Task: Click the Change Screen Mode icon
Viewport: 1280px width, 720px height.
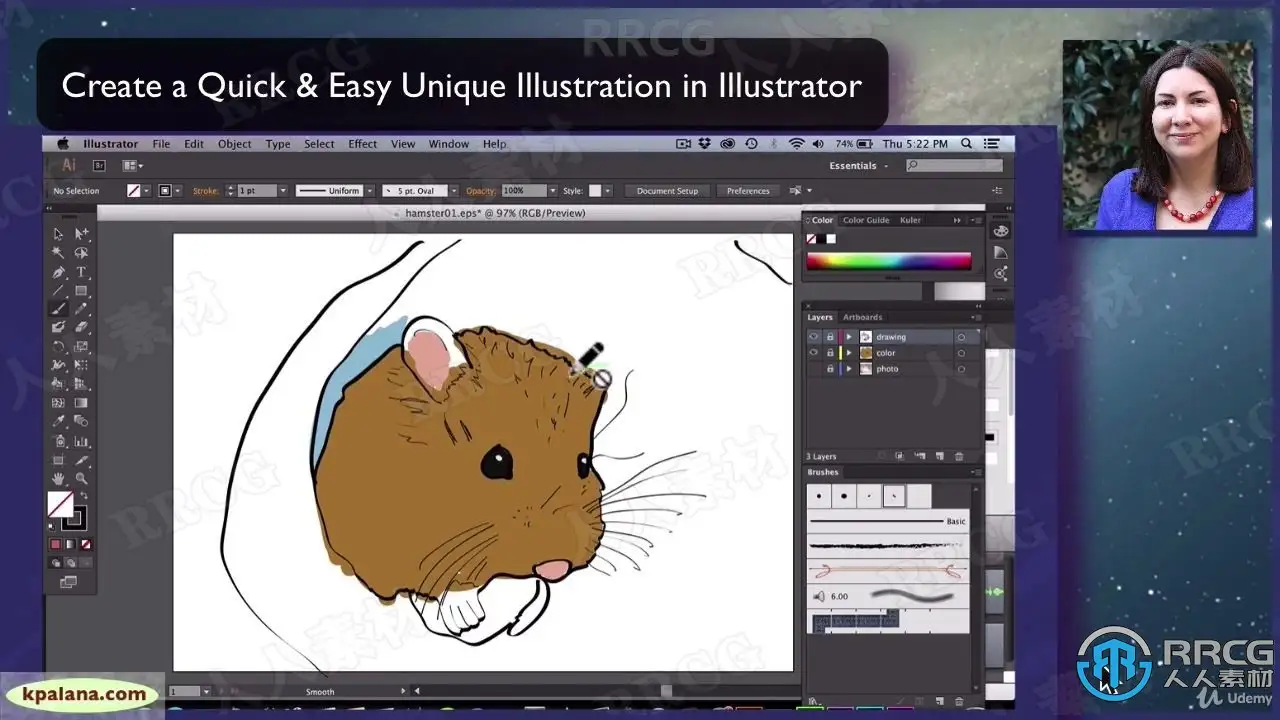Action: coord(68,581)
